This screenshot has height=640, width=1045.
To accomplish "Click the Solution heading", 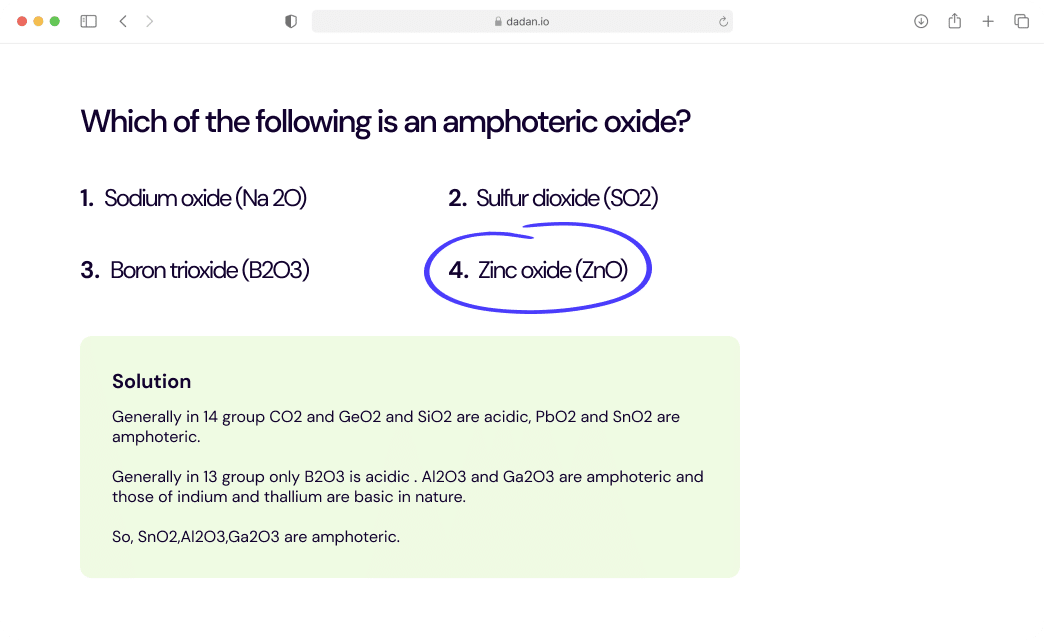I will point(151,381).
